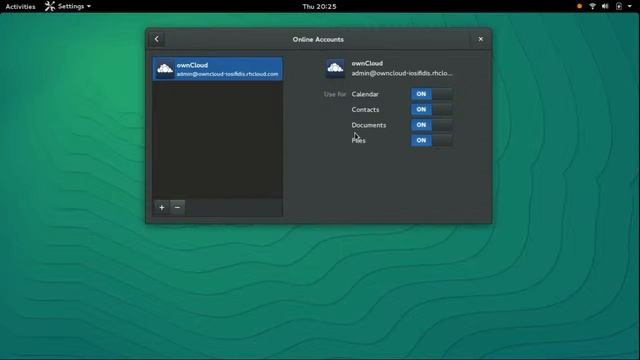Click the orange notification indicator in top bar
640x360 pixels.
[579, 7]
